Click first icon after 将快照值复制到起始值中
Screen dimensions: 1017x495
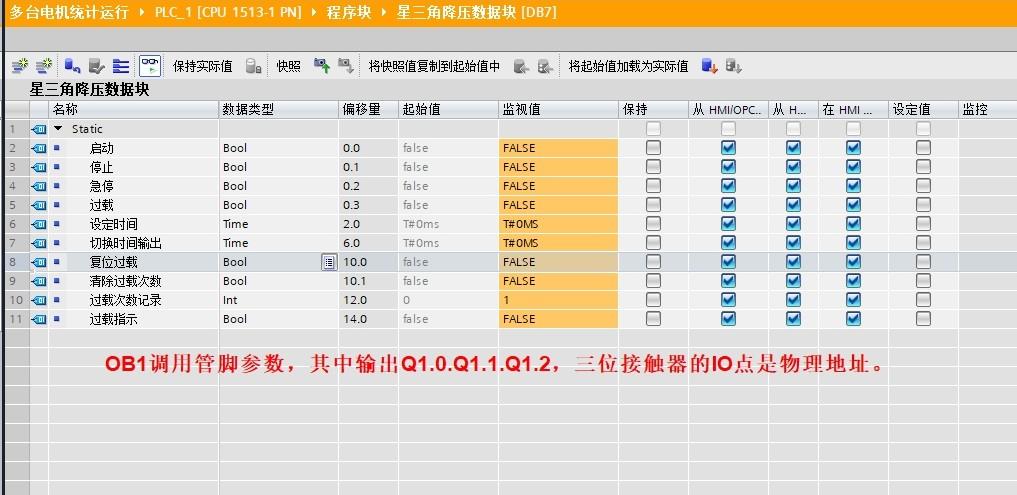coord(521,66)
